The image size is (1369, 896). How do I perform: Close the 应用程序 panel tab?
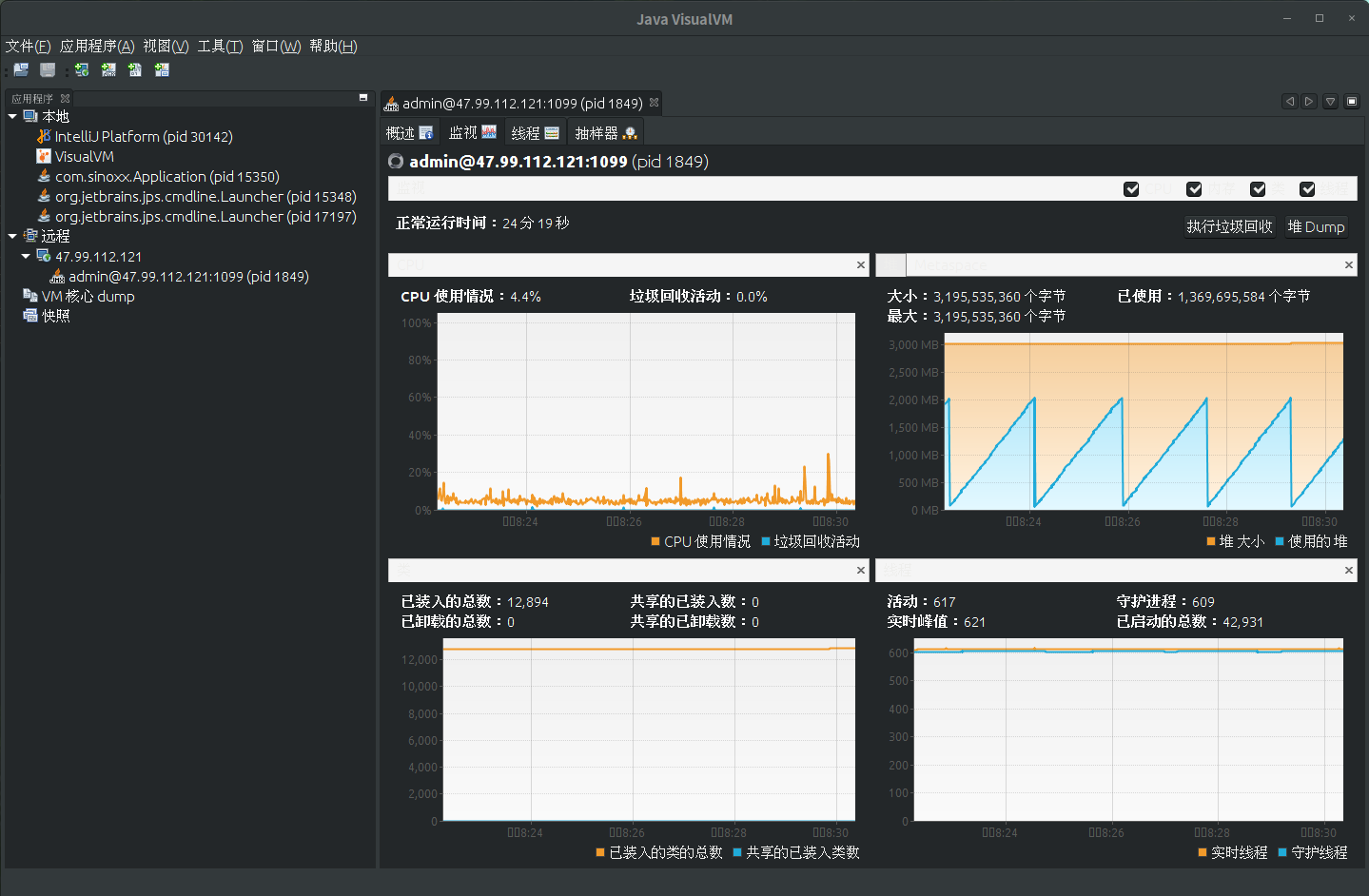pyautogui.click(x=65, y=98)
